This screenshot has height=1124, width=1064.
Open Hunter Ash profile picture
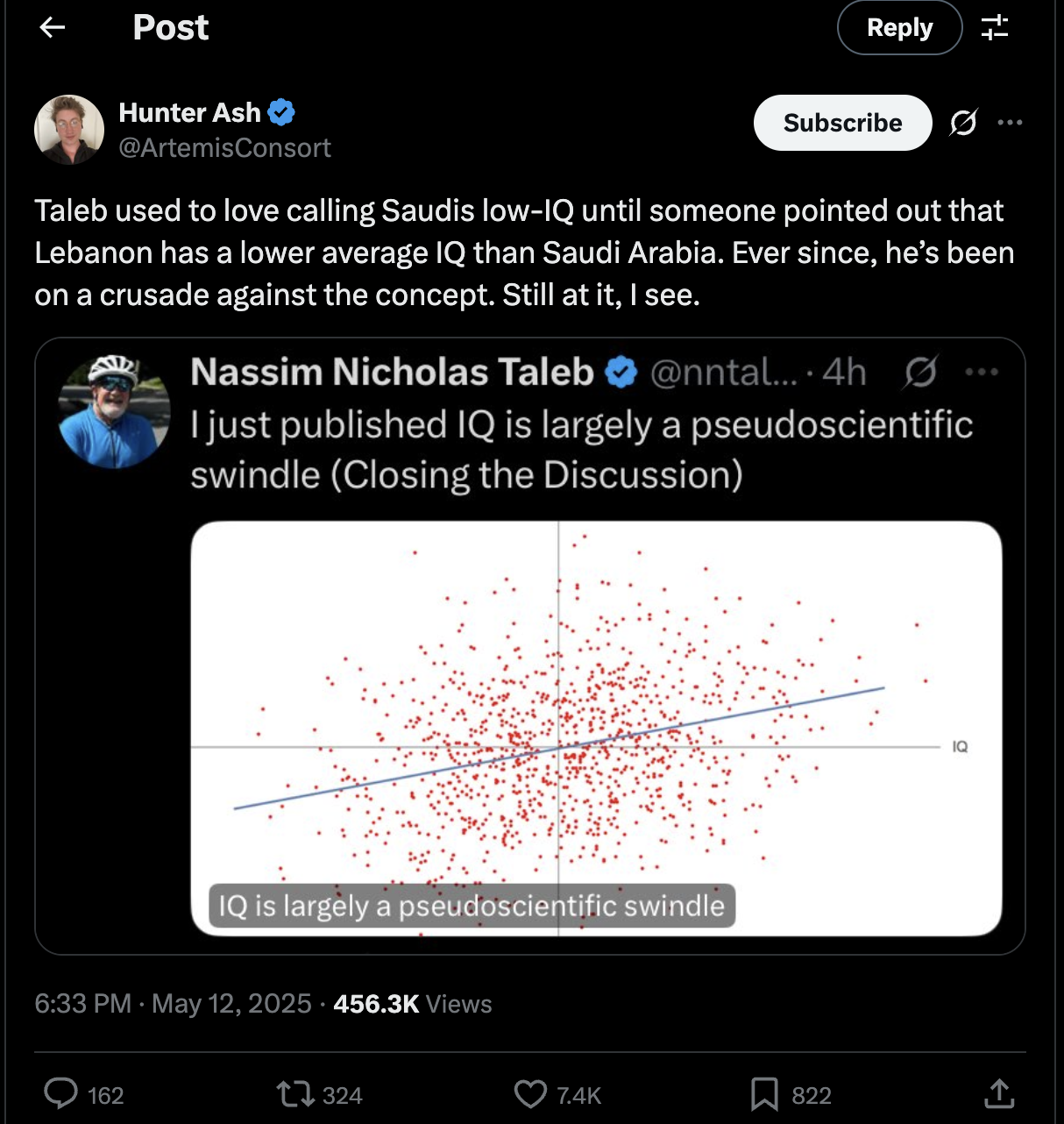[x=69, y=130]
